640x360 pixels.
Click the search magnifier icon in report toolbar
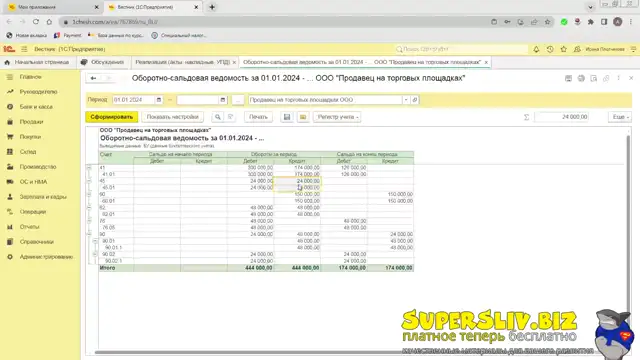218,117
